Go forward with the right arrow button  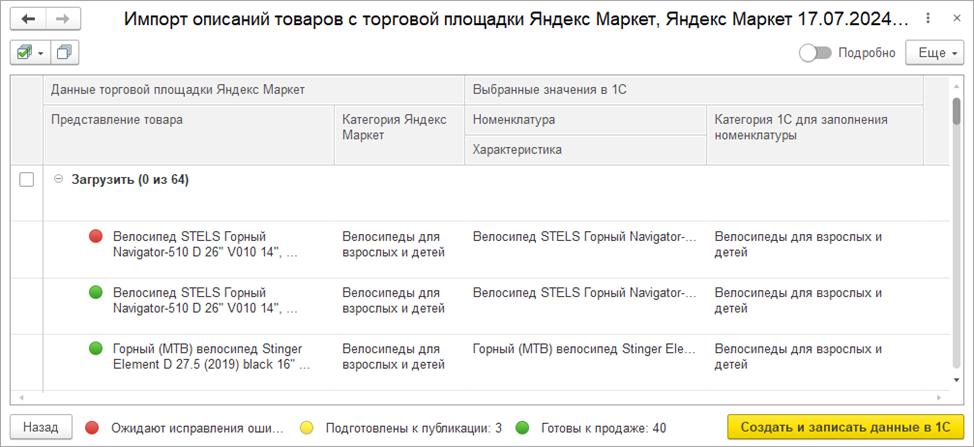62,19
